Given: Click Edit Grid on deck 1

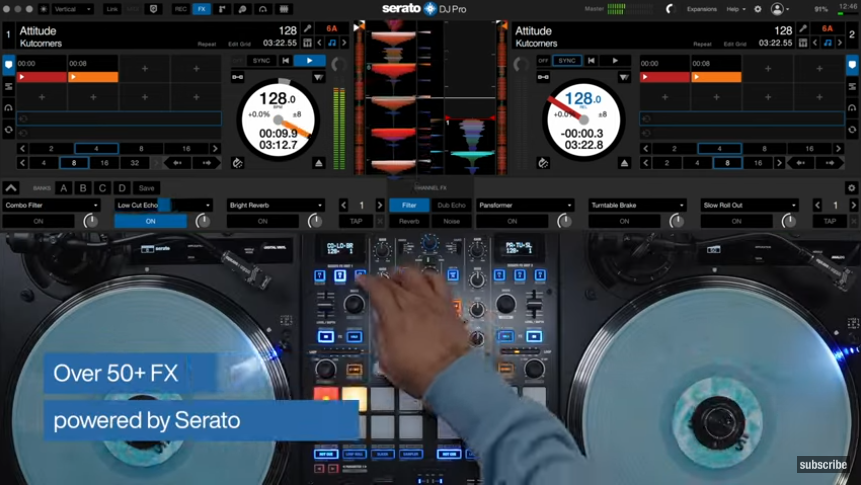Looking at the screenshot, I should tap(239, 44).
